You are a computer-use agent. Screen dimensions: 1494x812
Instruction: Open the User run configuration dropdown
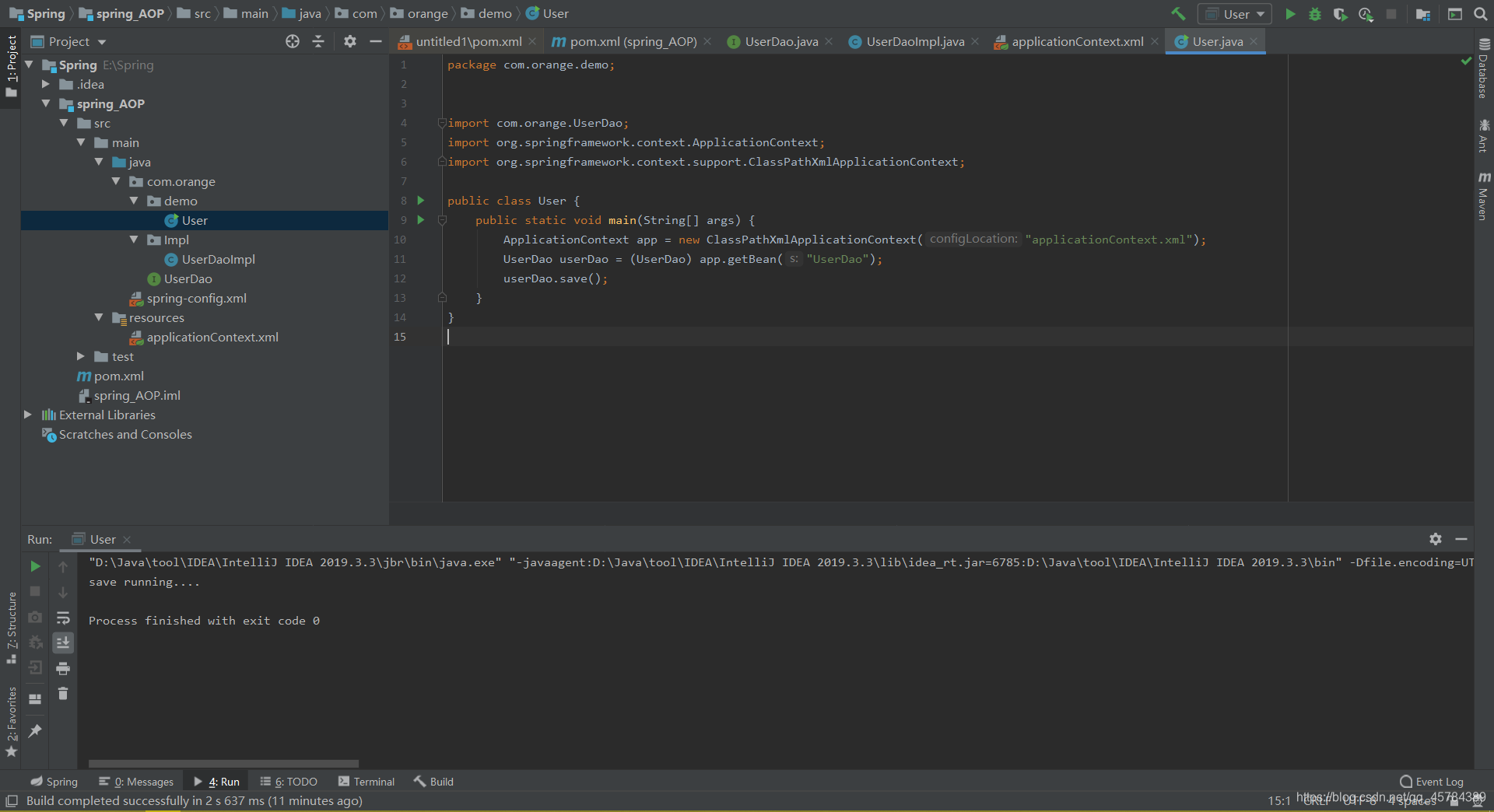tap(1235, 14)
